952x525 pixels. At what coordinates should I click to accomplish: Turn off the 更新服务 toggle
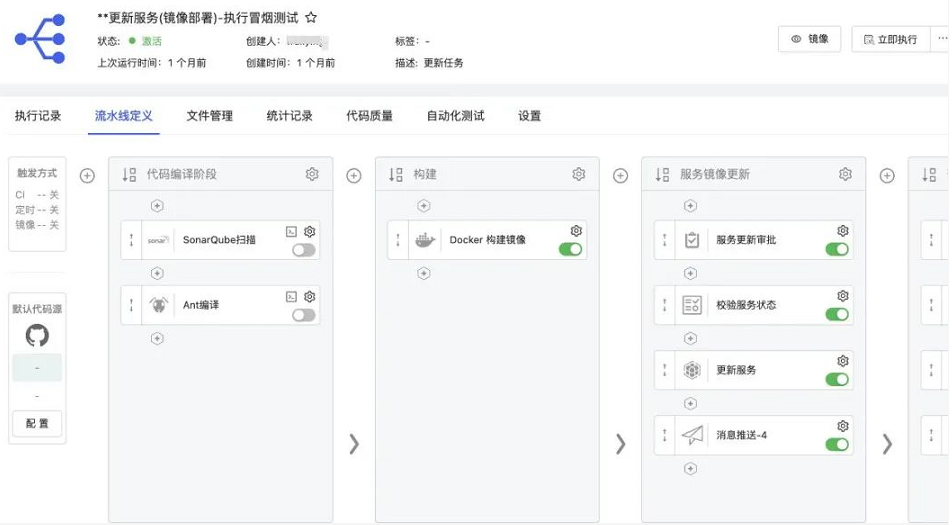(837, 380)
